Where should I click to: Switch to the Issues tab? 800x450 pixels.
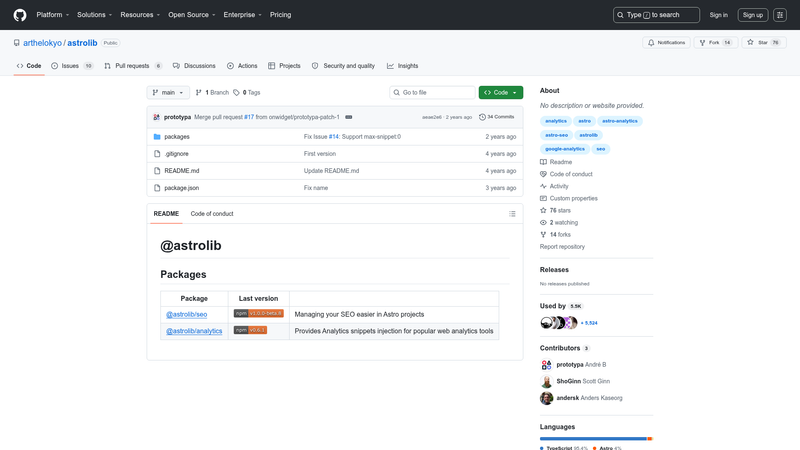point(72,66)
